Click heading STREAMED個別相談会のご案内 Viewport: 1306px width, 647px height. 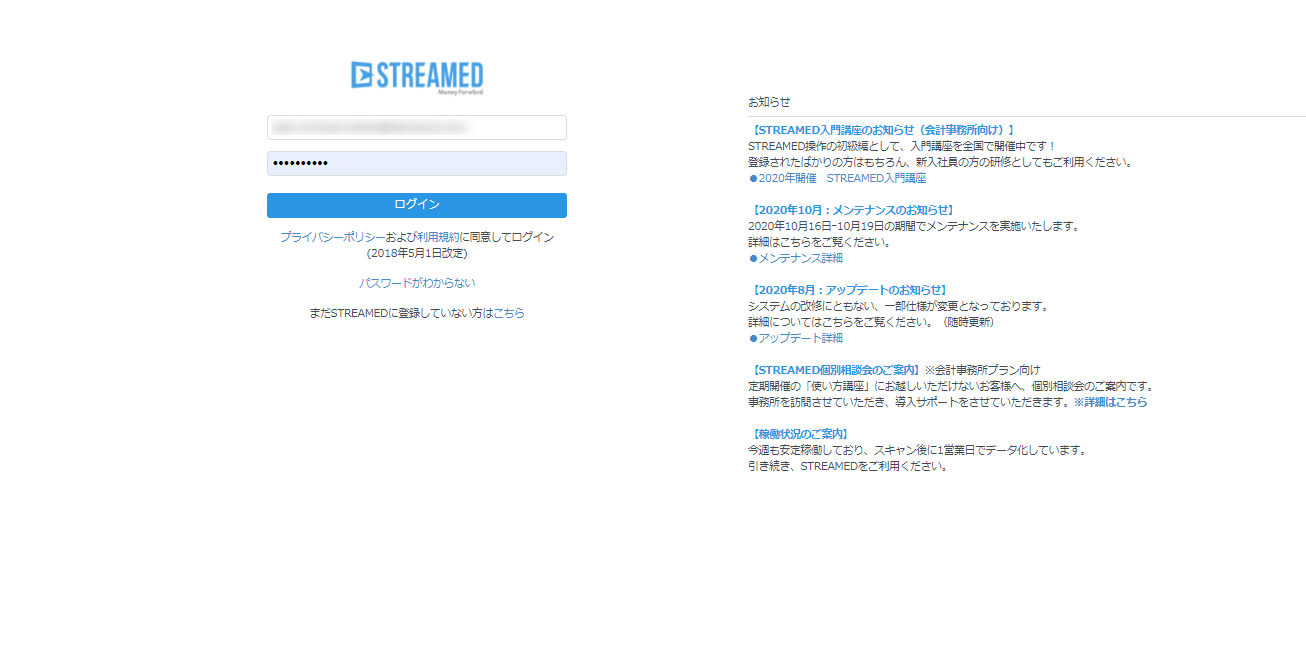point(835,370)
